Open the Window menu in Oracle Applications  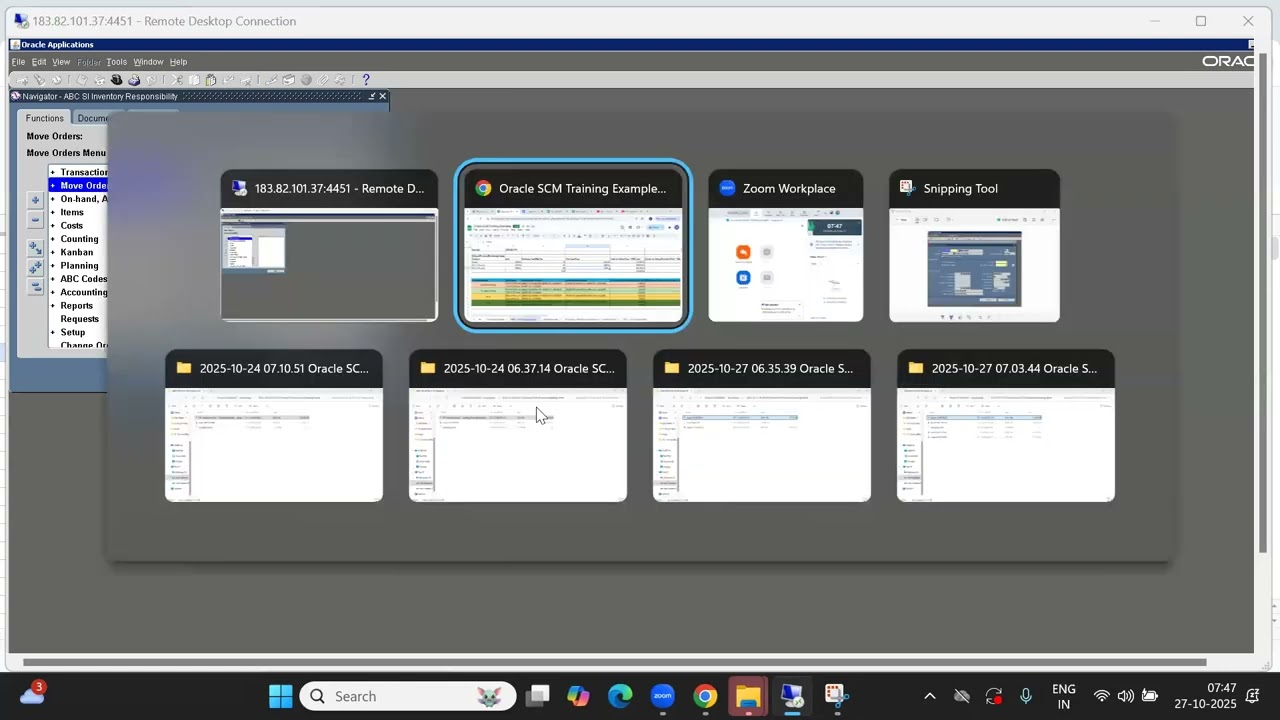pyautogui.click(x=148, y=62)
